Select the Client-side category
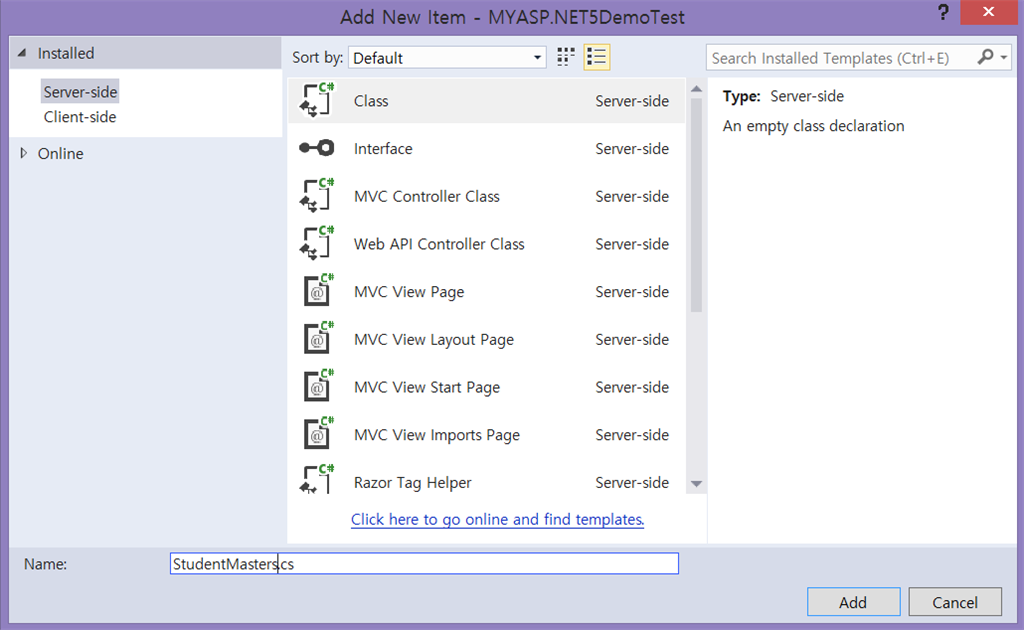1024x630 pixels. (x=80, y=117)
